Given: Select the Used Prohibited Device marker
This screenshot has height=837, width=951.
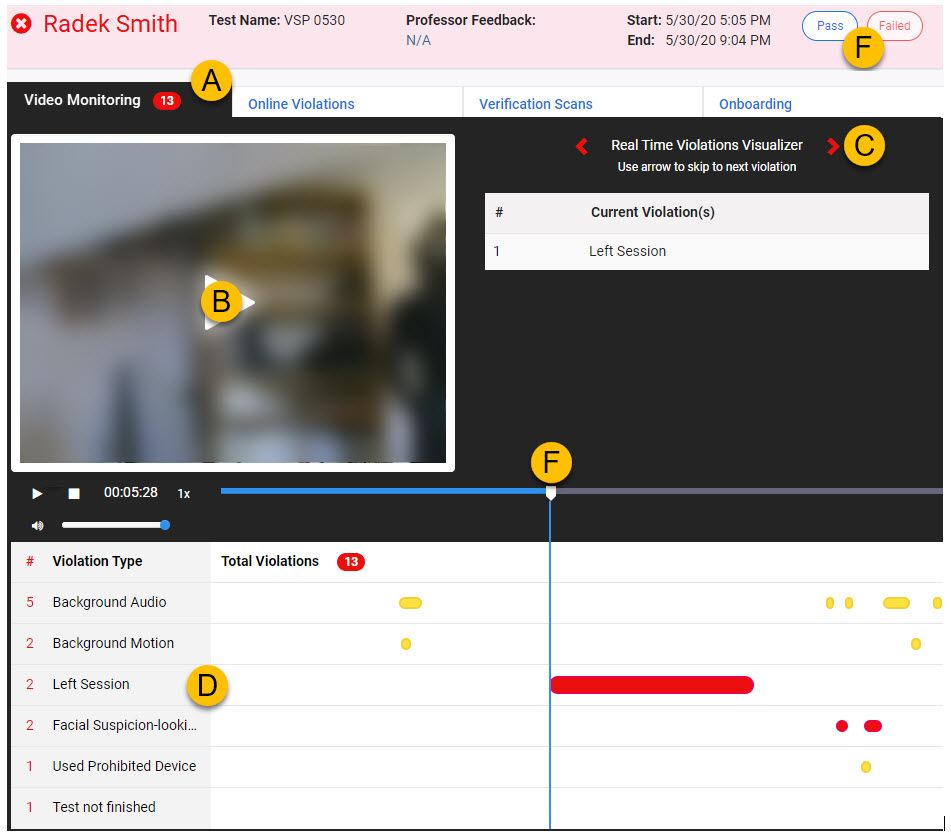Looking at the screenshot, I should tap(865, 767).
